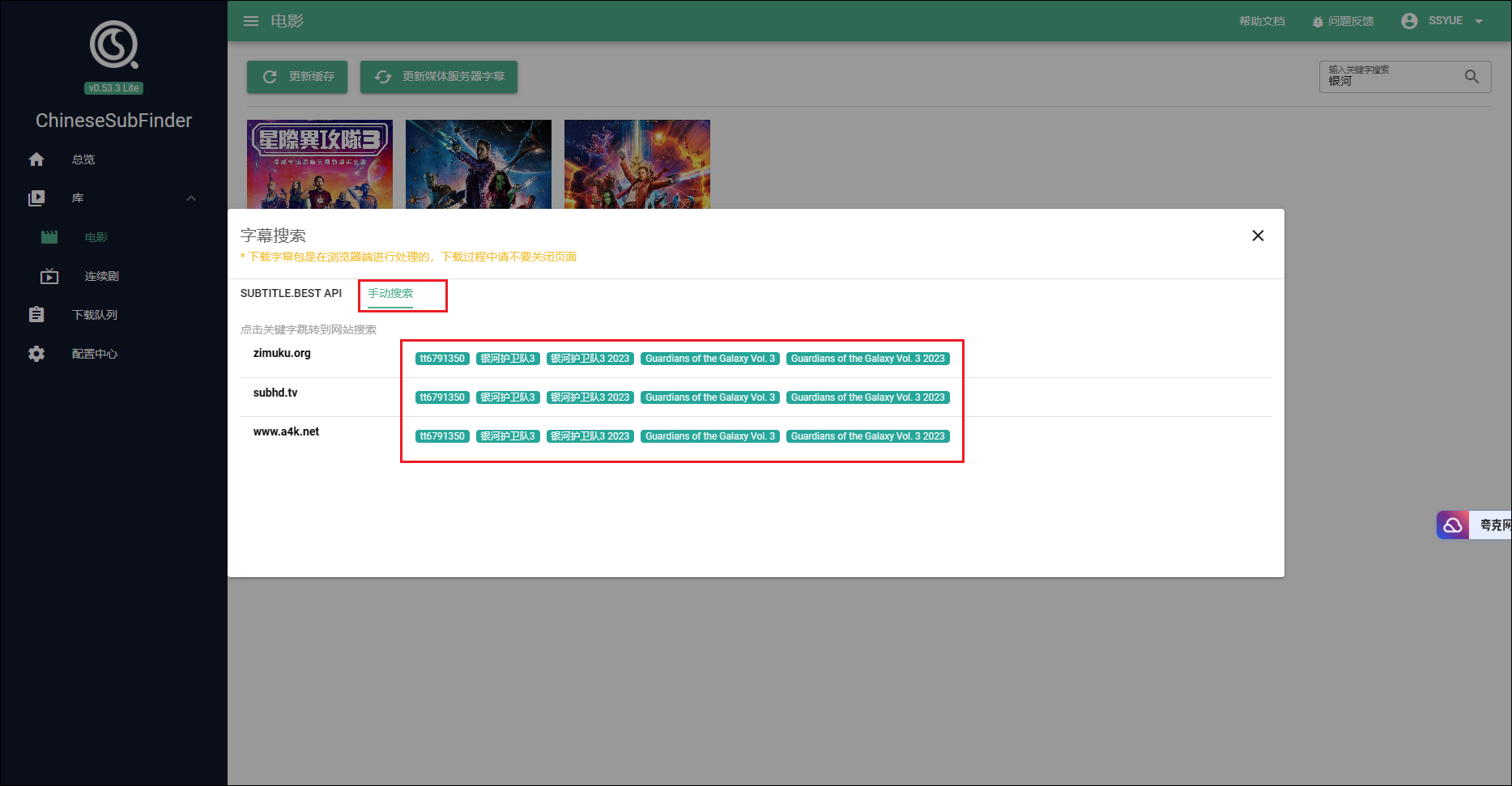Image resolution: width=1512 pixels, height=786 pixels.
Task: Click the search magnifier icon
Action: click(1472, 77)
